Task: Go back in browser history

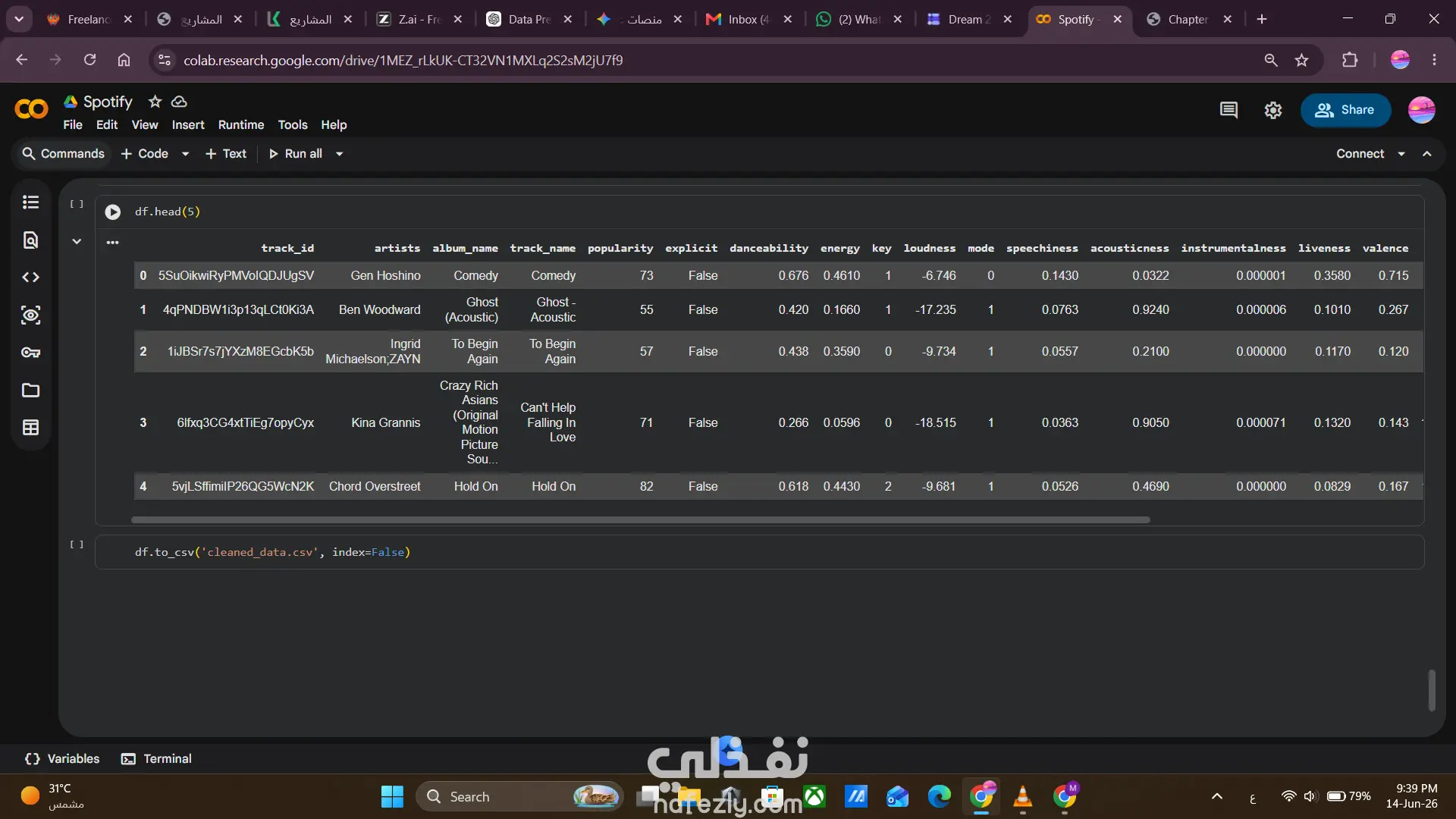Action: [21, 60]
